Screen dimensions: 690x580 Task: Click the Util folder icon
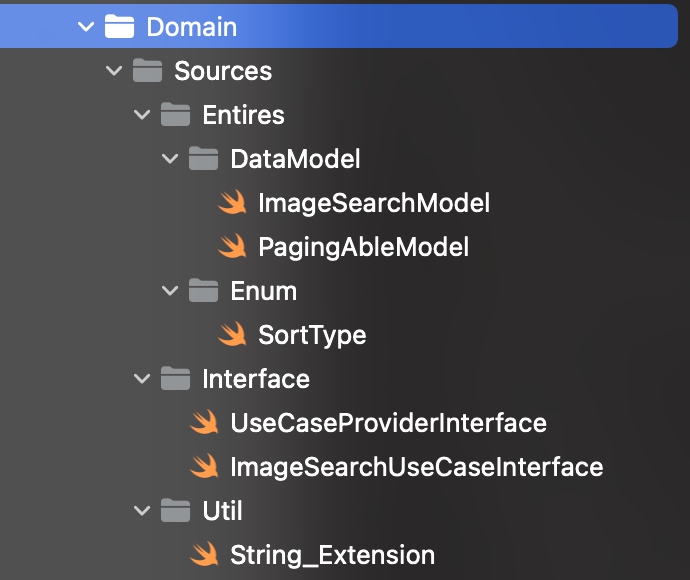pos(175,510)
